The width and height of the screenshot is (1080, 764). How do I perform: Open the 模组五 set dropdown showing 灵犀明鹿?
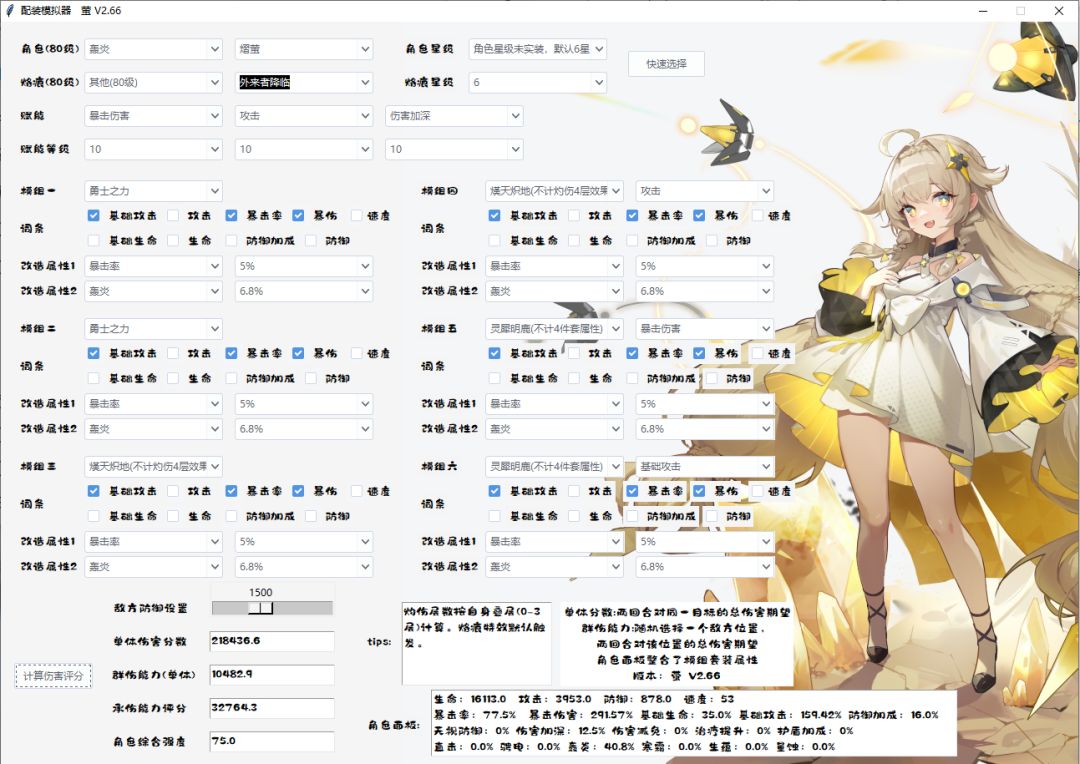click(x=554, y=329)
